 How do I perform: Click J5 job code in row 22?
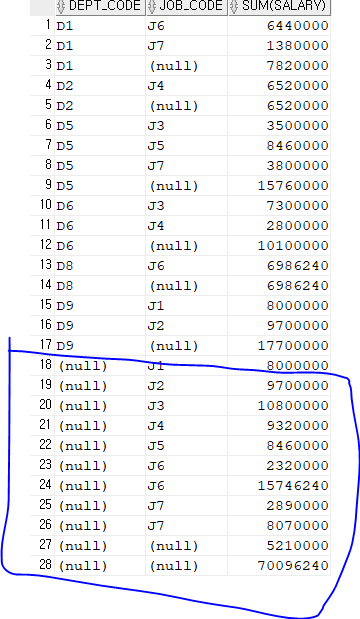pyautogui.click(x=156, y=446)
